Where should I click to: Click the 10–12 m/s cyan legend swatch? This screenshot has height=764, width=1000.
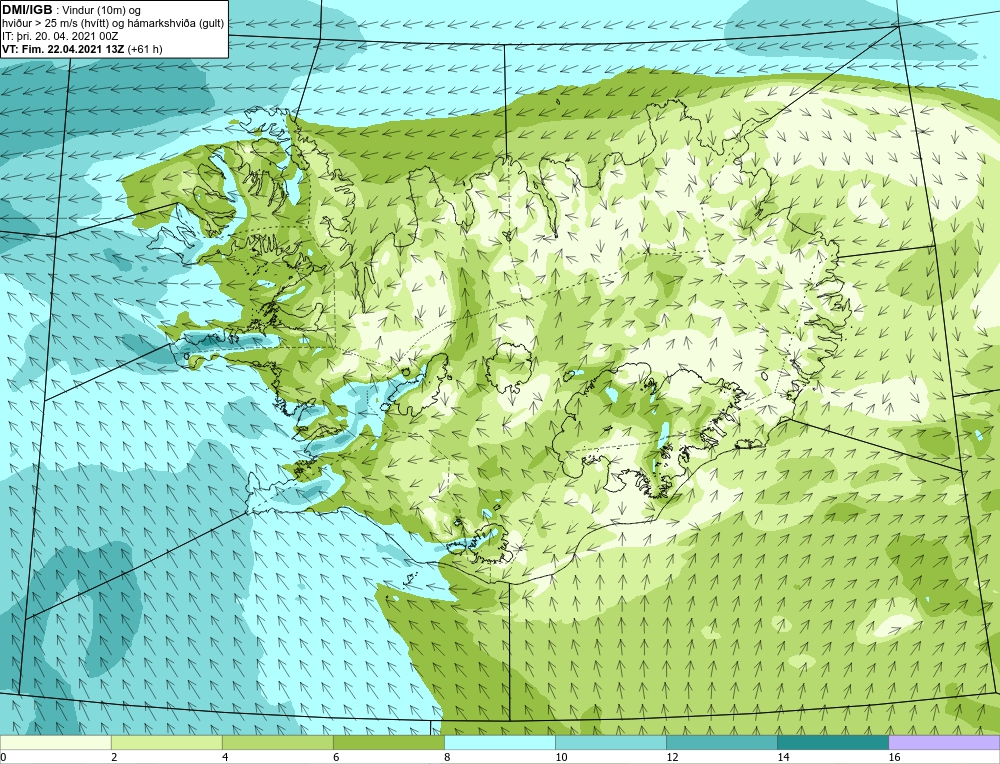tap(610, 742)
